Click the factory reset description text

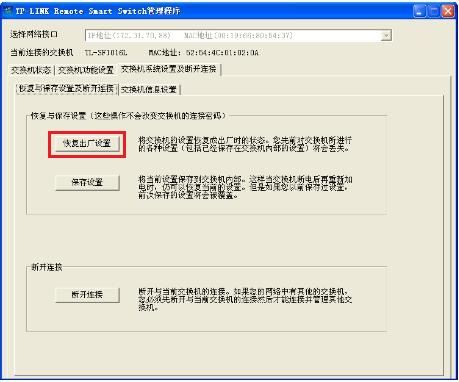pos(245,144)
